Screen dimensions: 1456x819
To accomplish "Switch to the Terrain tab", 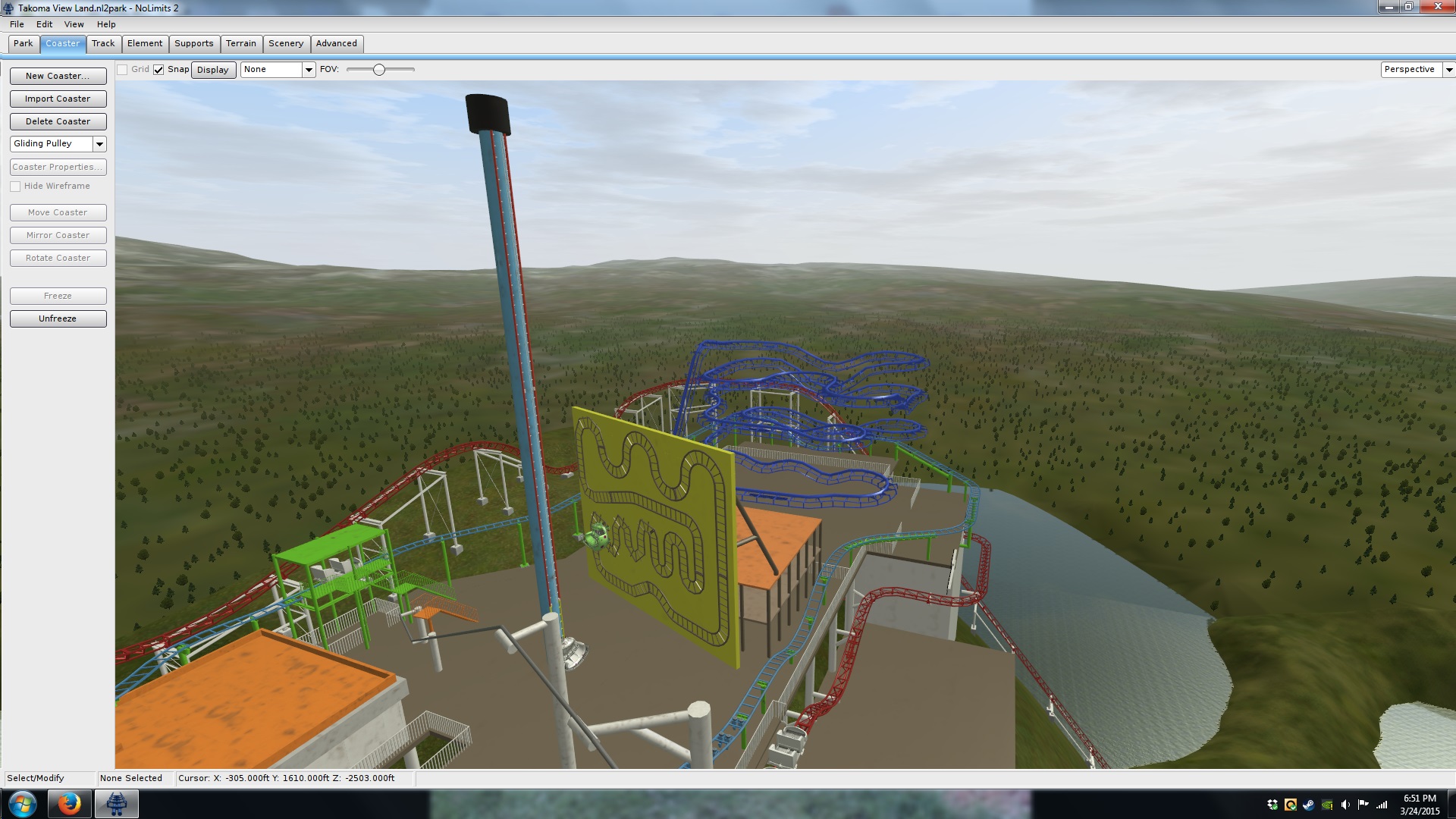I will [240, 43].
